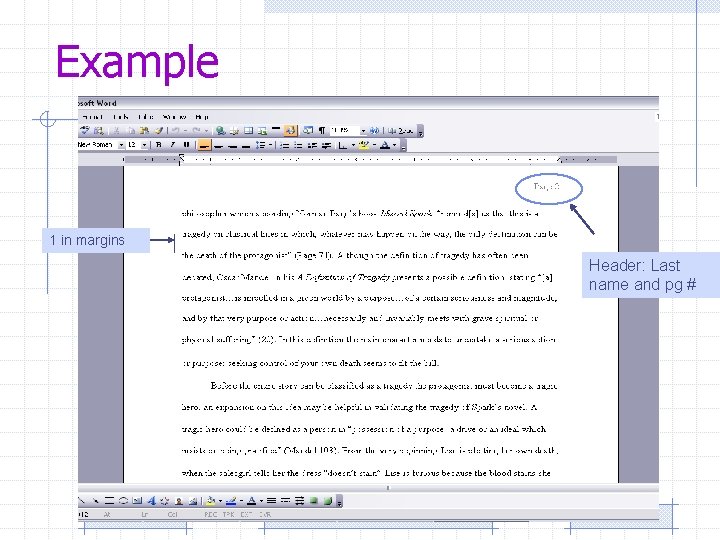720x540 pixels.
Task: Open the Line Spacing dropdown
Action: (271, 145)
